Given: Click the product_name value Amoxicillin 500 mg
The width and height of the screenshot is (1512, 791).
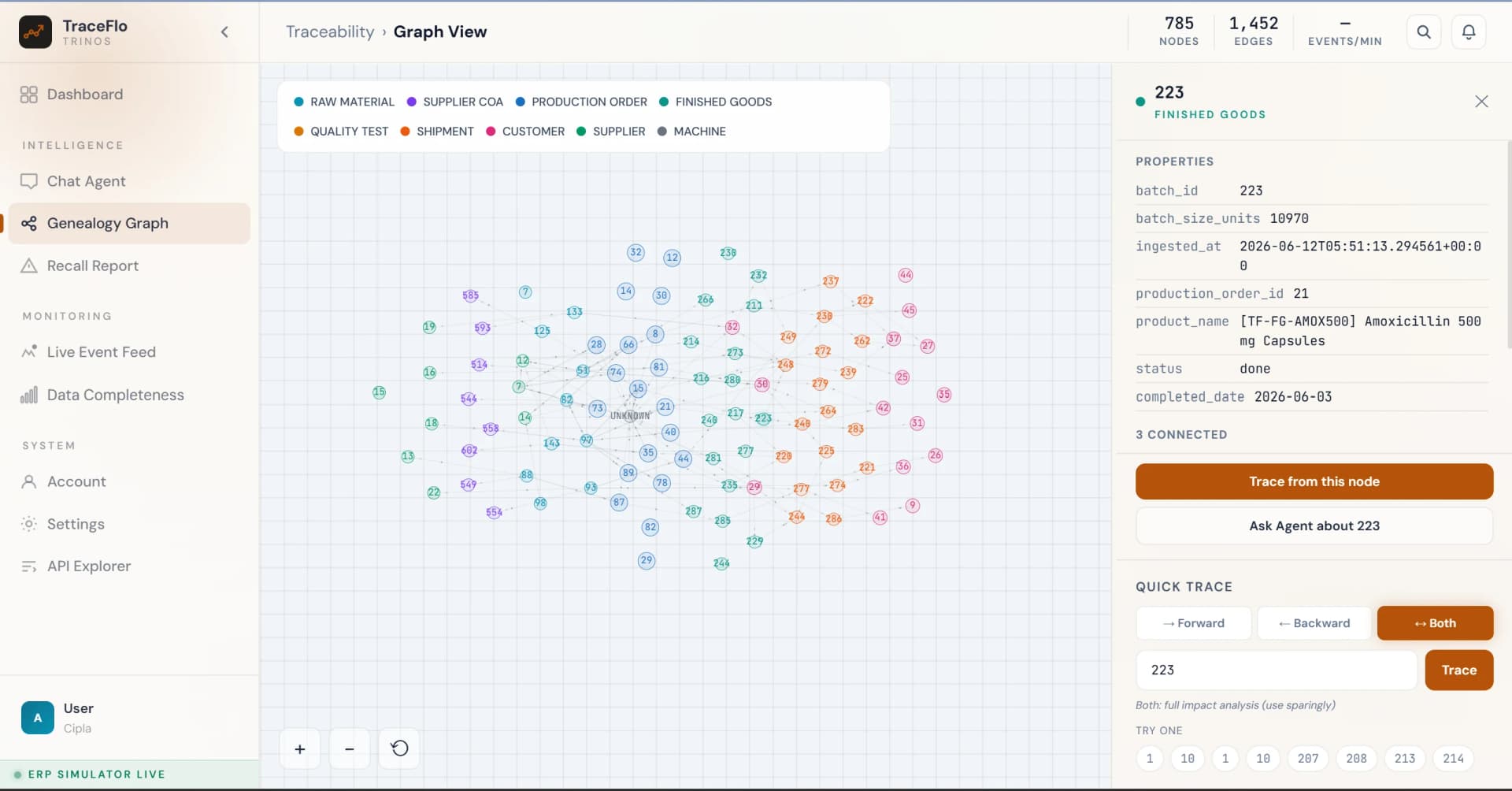Looking at the screenshot, I should coord(1361,331).
